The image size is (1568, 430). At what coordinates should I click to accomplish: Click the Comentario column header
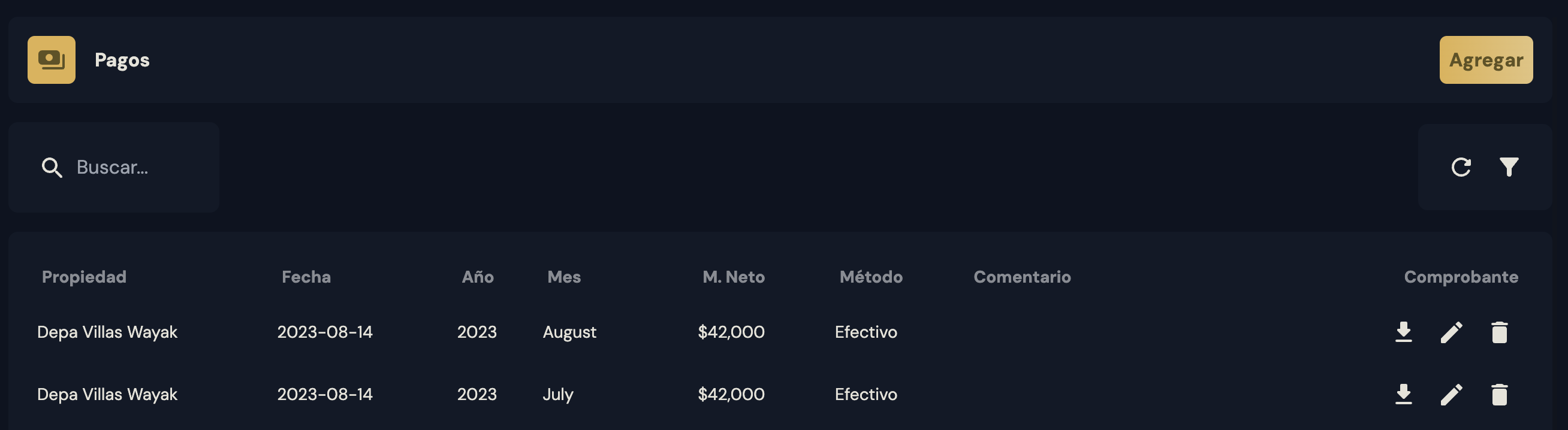[x=1022, y=277]
